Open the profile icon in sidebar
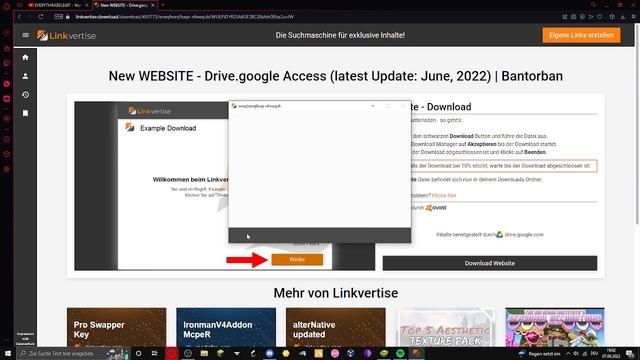 pyautogui.click(x=25, y=76)
